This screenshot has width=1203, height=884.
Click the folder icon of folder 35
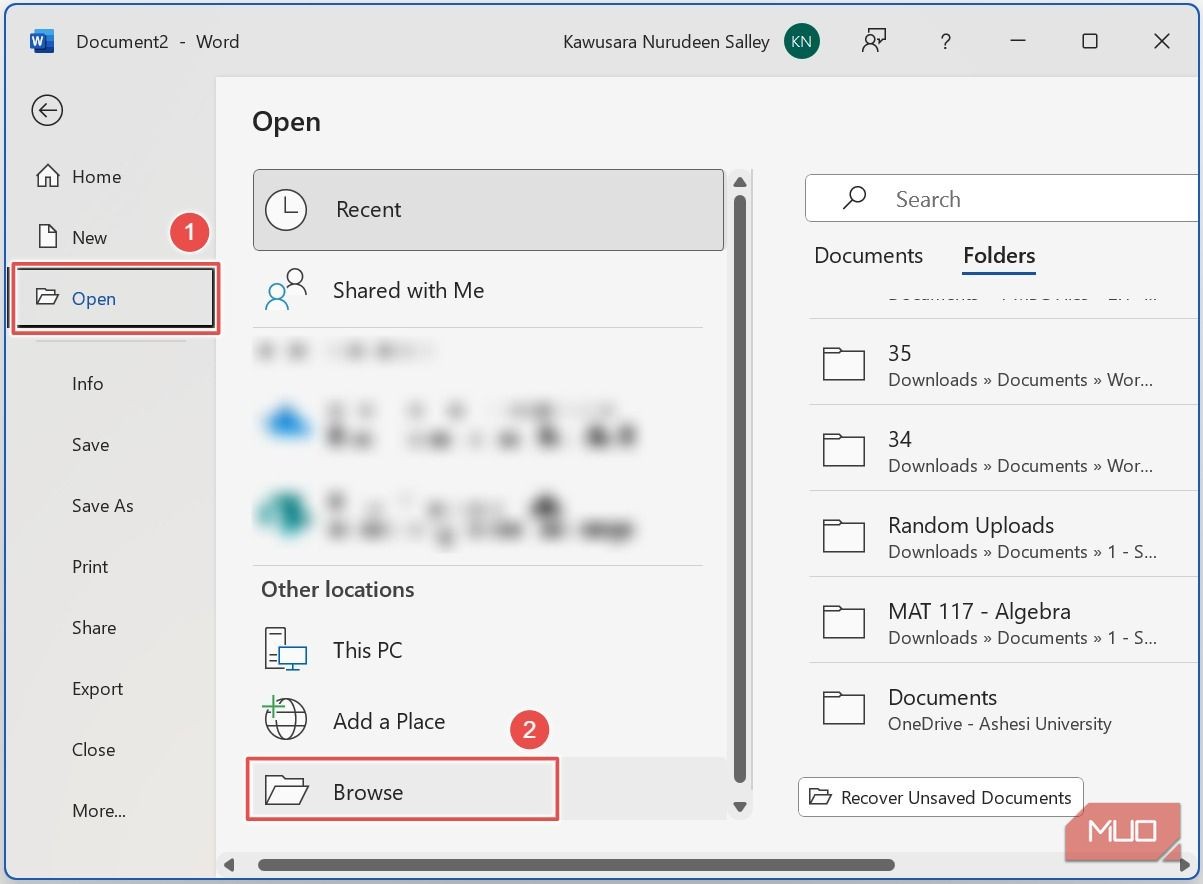[x=843, y=364]
